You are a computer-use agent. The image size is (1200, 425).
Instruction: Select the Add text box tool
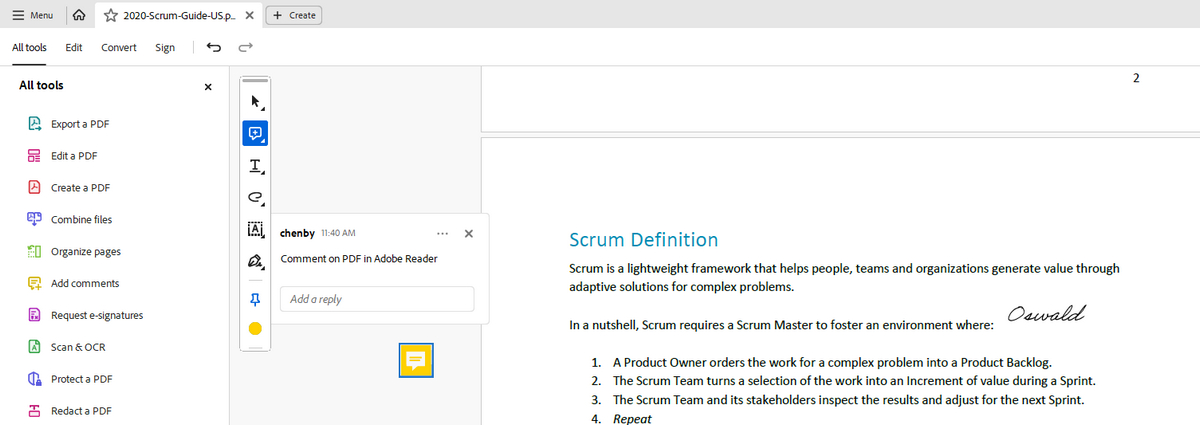[255, 229]
